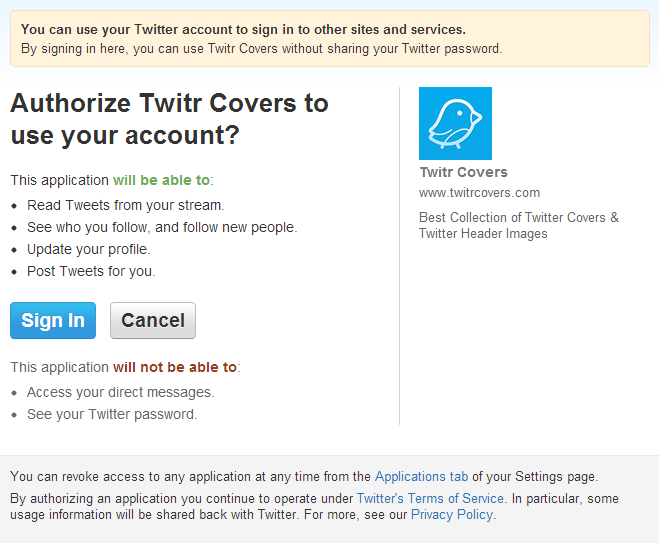Click the Post Tweets for you permission

click(91, 271)
